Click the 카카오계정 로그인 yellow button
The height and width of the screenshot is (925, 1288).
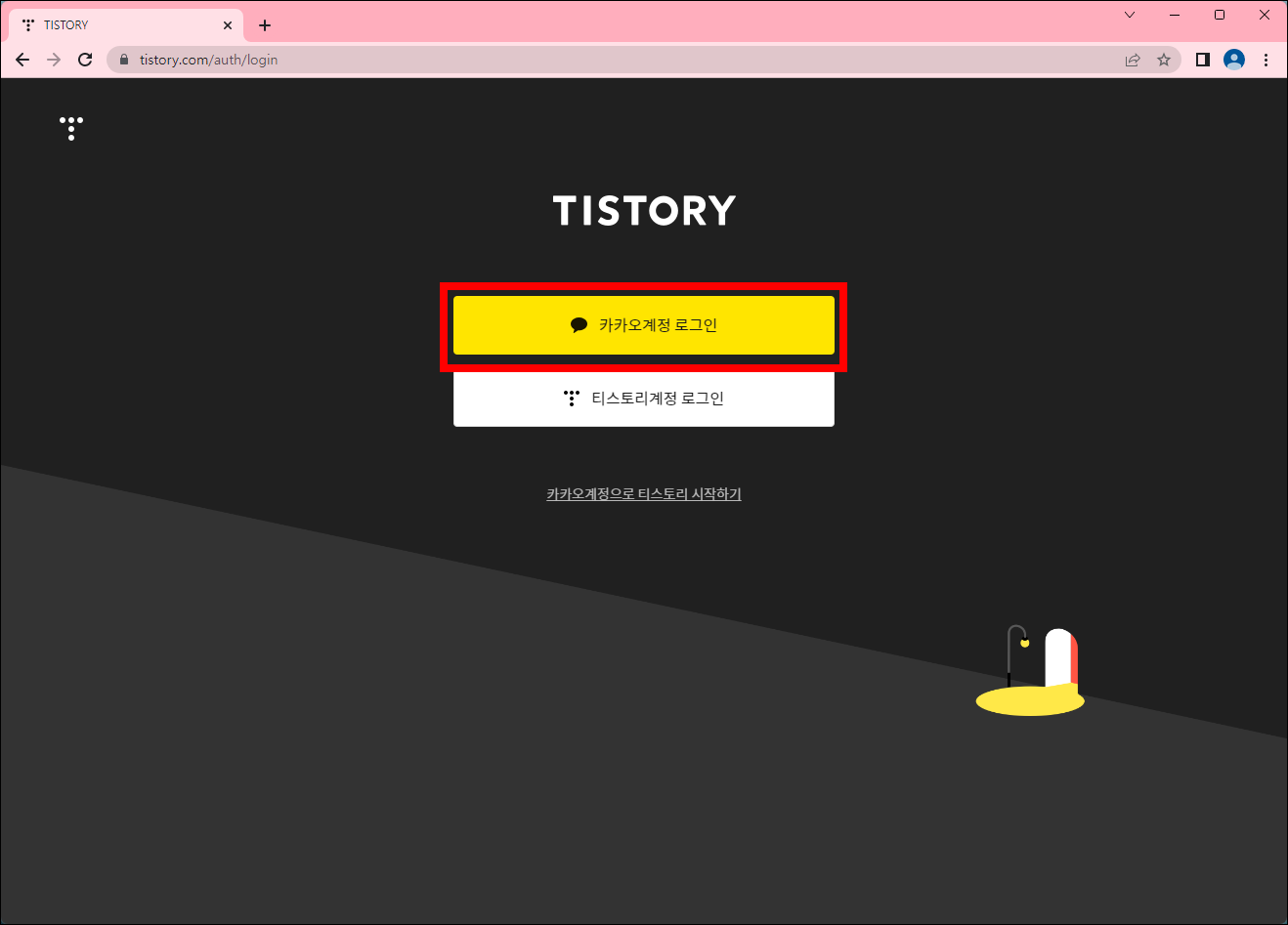click(x=644, y=325)
